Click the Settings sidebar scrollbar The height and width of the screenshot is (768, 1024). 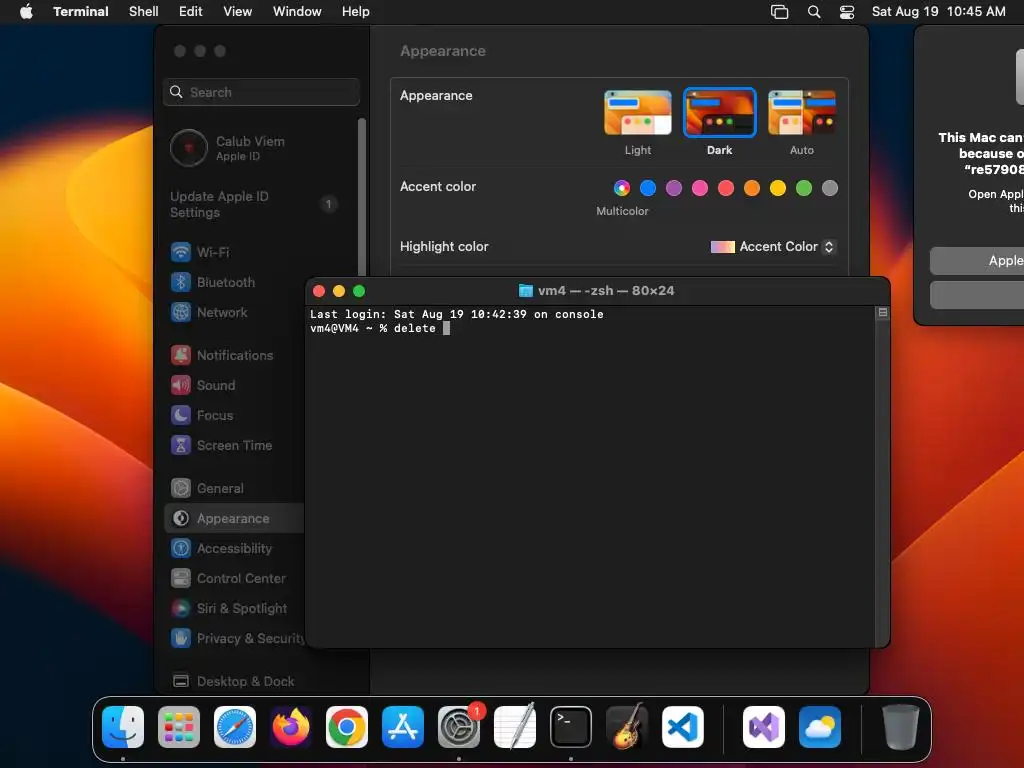[361, 196]
